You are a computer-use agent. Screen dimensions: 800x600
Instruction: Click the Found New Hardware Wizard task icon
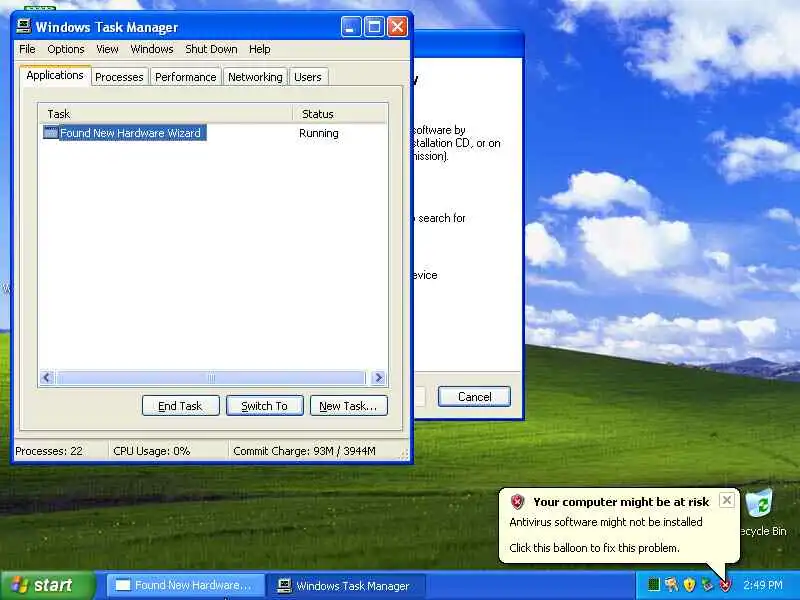click(x=51, y=133)
